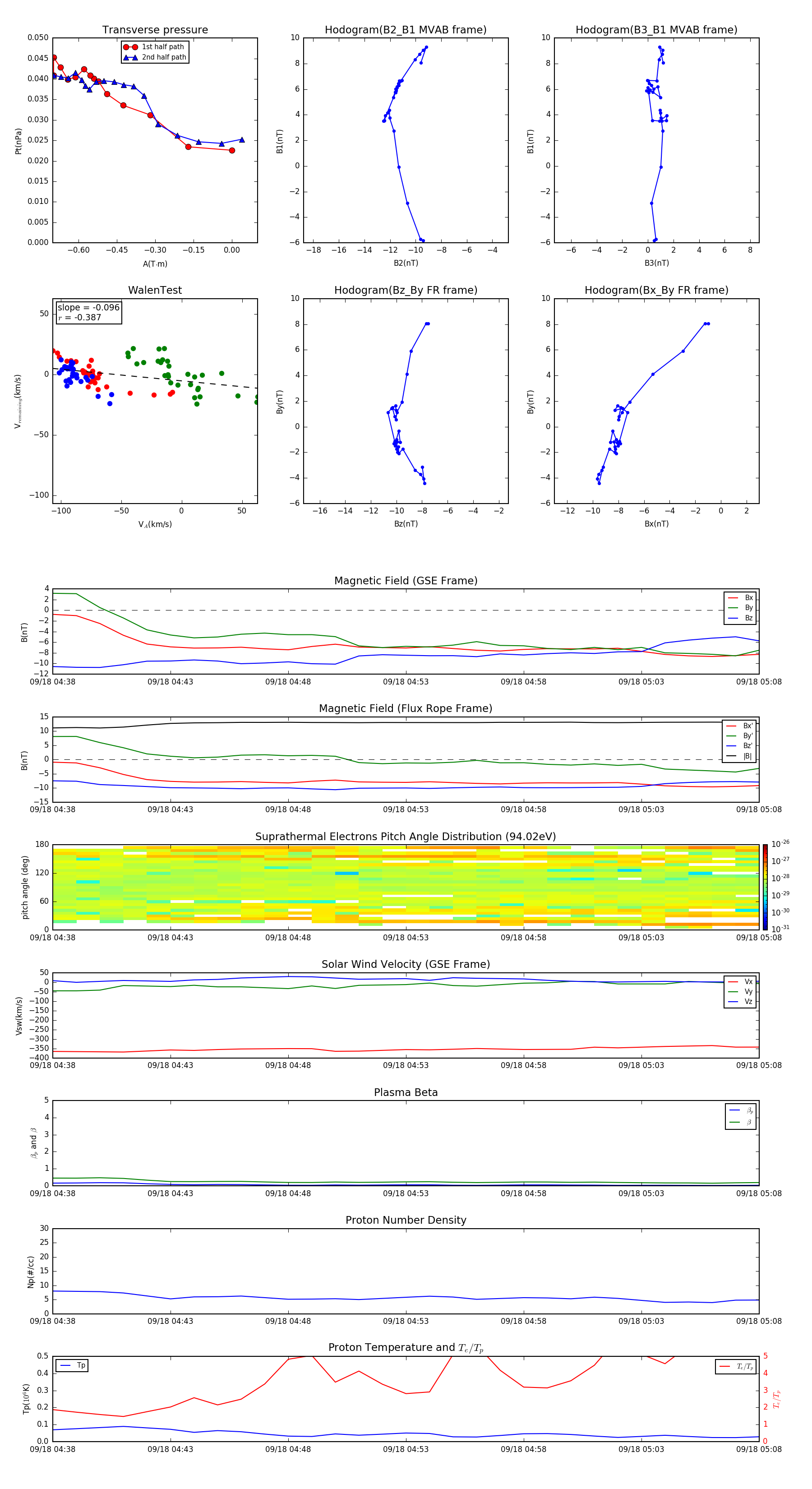Select the "Bx'" flux rope legend entry
The image size is (812, 1489).
click(x=740, y=726)
